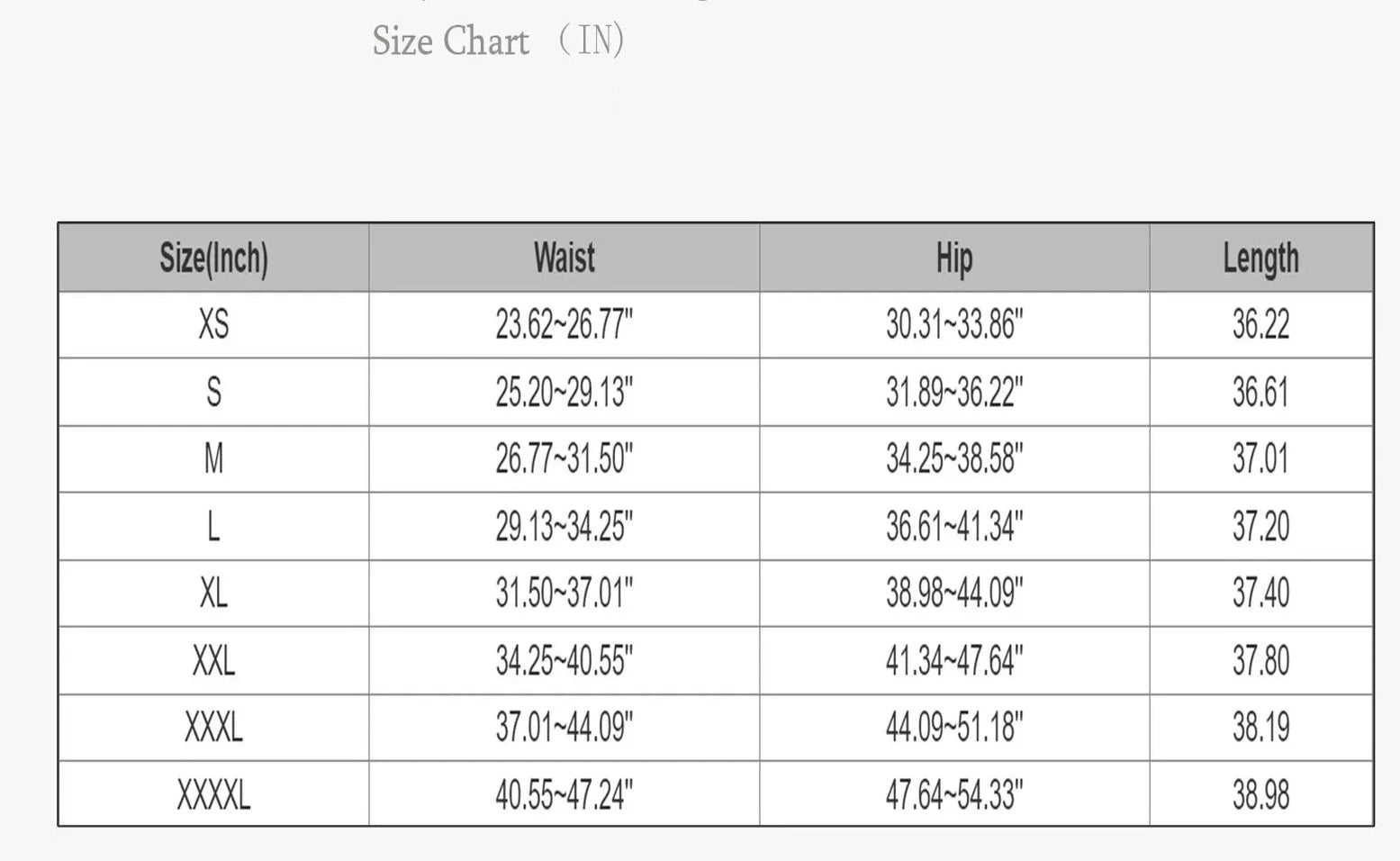Click the XL size row label

coord(213,593)
